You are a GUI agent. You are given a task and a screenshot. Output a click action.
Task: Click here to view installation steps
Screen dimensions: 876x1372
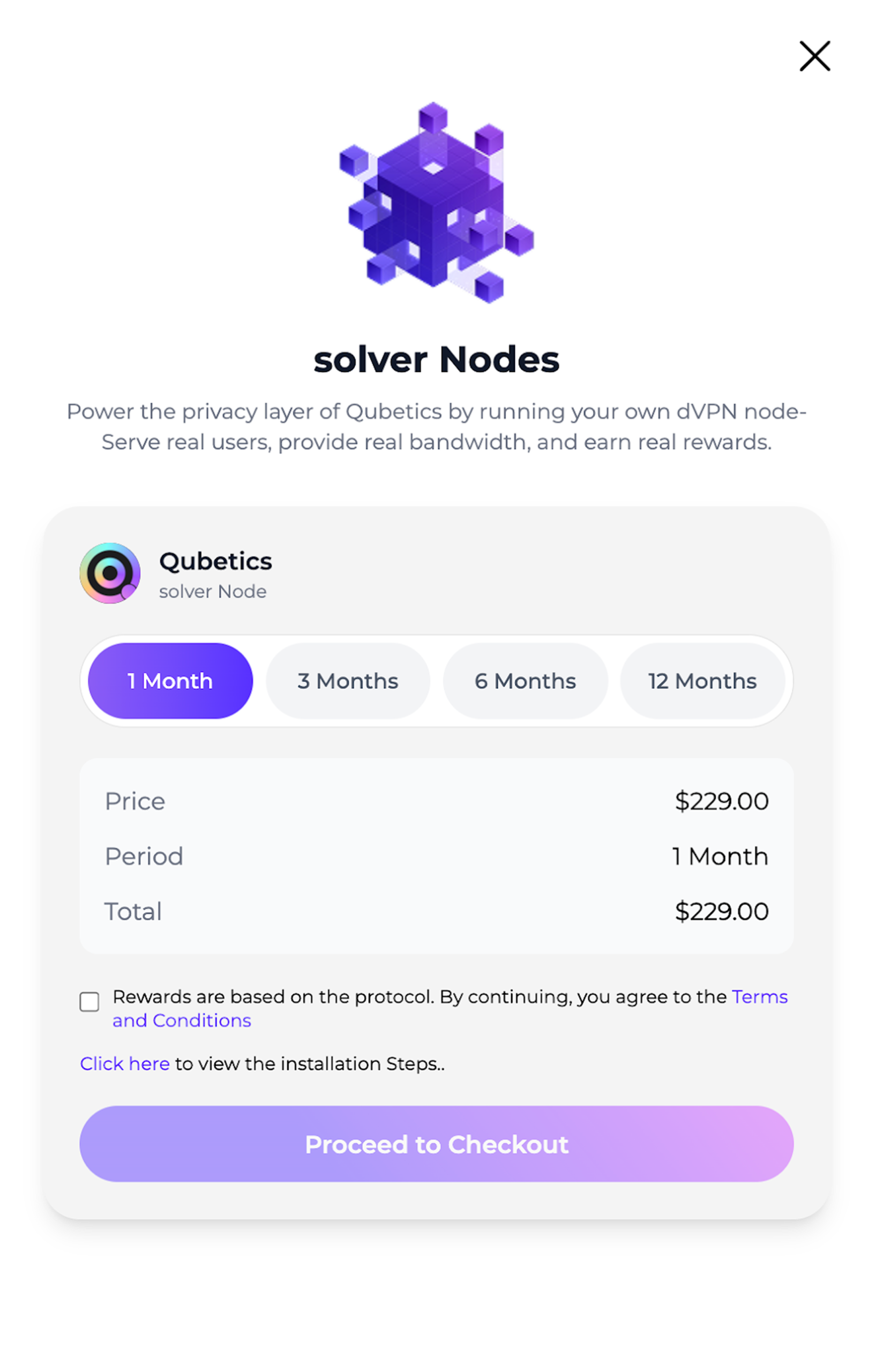coord(125,1064)
